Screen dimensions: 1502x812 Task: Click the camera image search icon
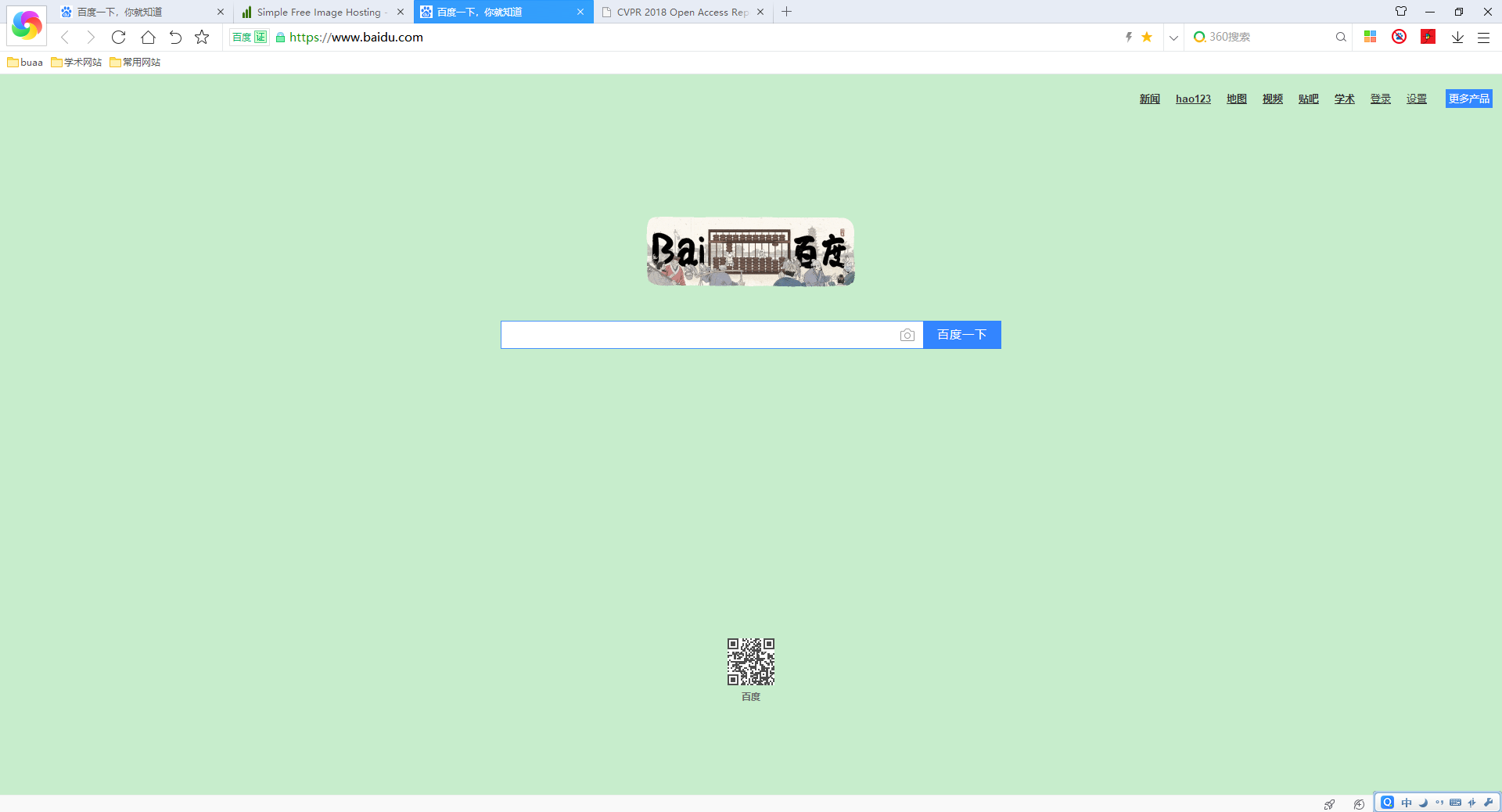click(x=907, y=335)
